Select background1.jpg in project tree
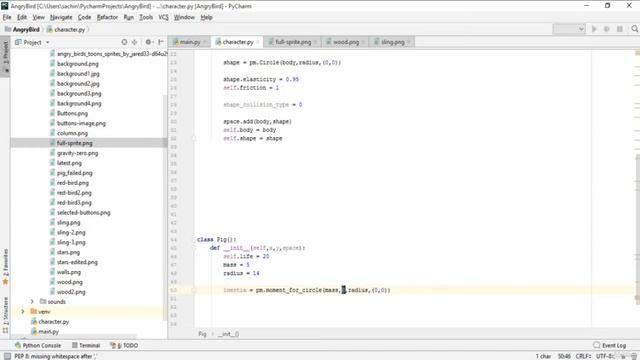The height and width of the screenshot is (360, 640). coord(78,73)
